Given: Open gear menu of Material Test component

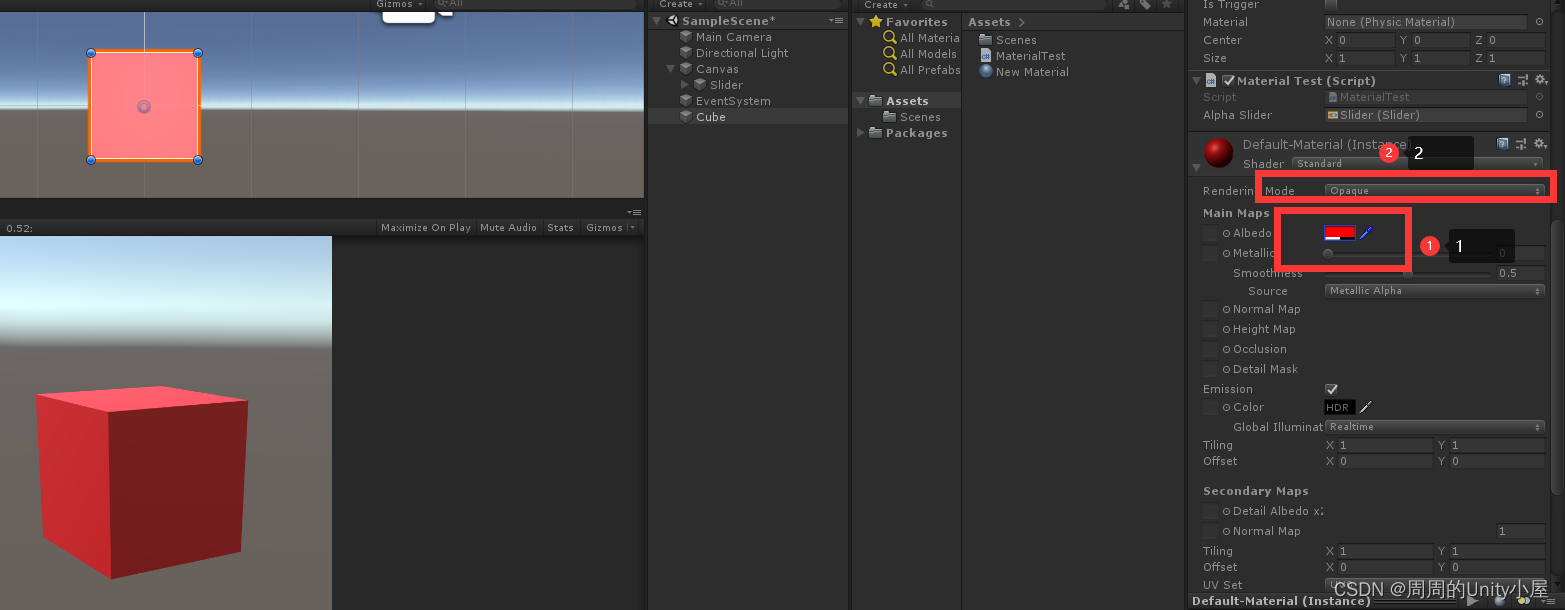Looking at the screenshot, I should [x=1540, y=80].
